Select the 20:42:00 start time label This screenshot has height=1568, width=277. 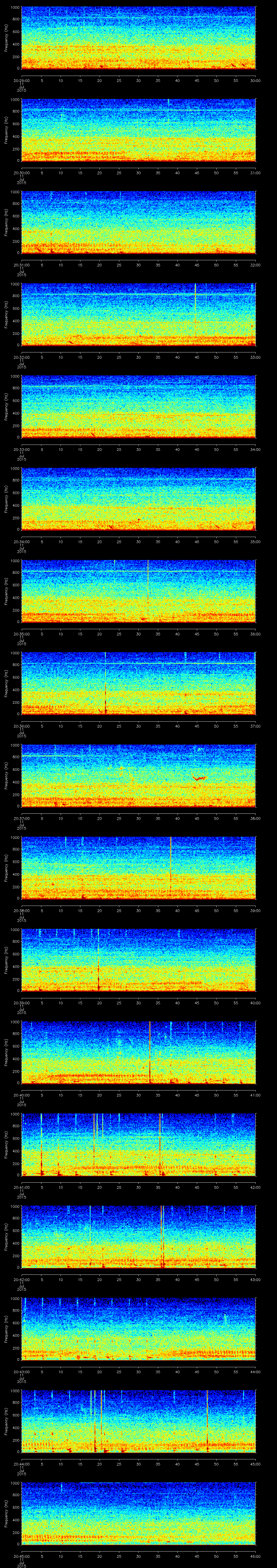(21, 1279)
